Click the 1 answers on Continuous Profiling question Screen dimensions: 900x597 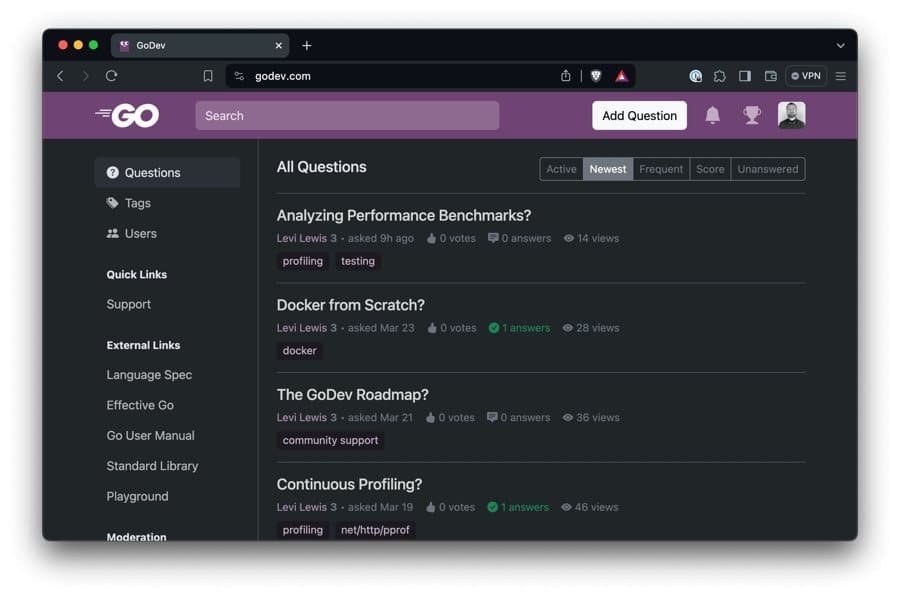pos(518,507)
